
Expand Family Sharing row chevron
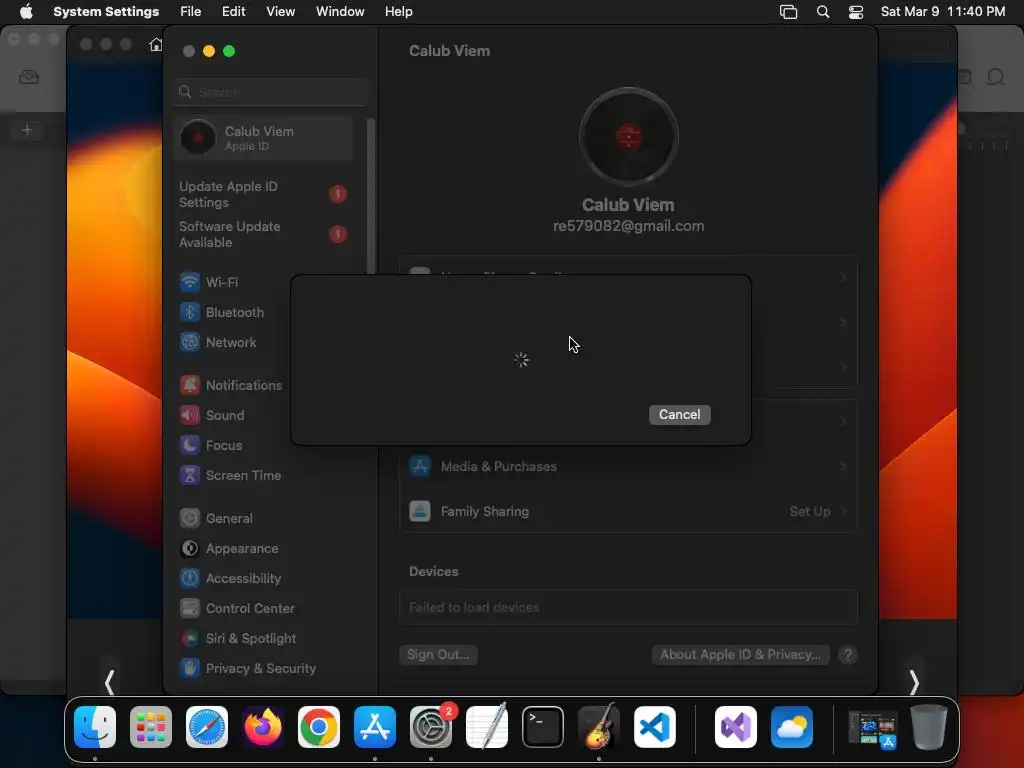(x=843, y=511)
